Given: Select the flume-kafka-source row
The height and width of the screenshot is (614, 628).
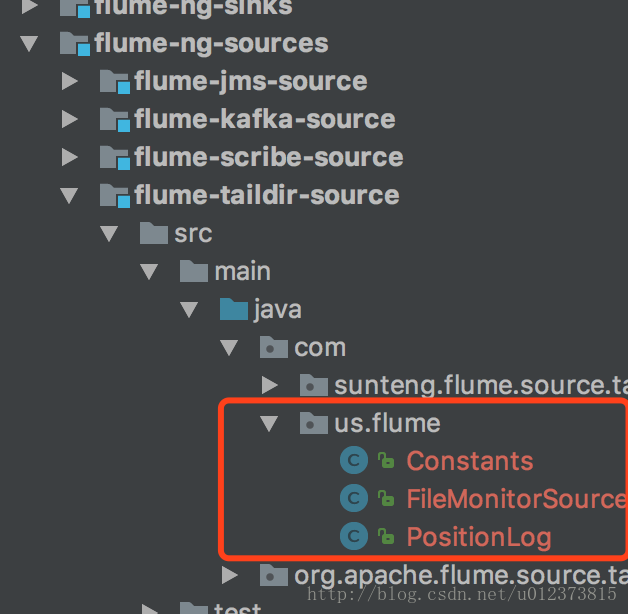Looking at the screenshot, I should pyautogui.click(x=314, y=119).
